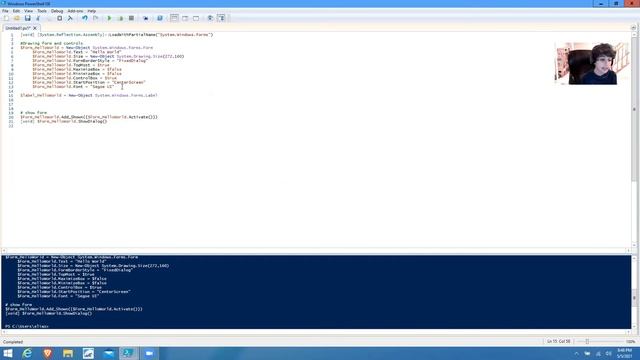Screen dimensions: 640x360
Task: Run selection using the small green page icon
Action: pyautogui.click(x=120, y=18)
